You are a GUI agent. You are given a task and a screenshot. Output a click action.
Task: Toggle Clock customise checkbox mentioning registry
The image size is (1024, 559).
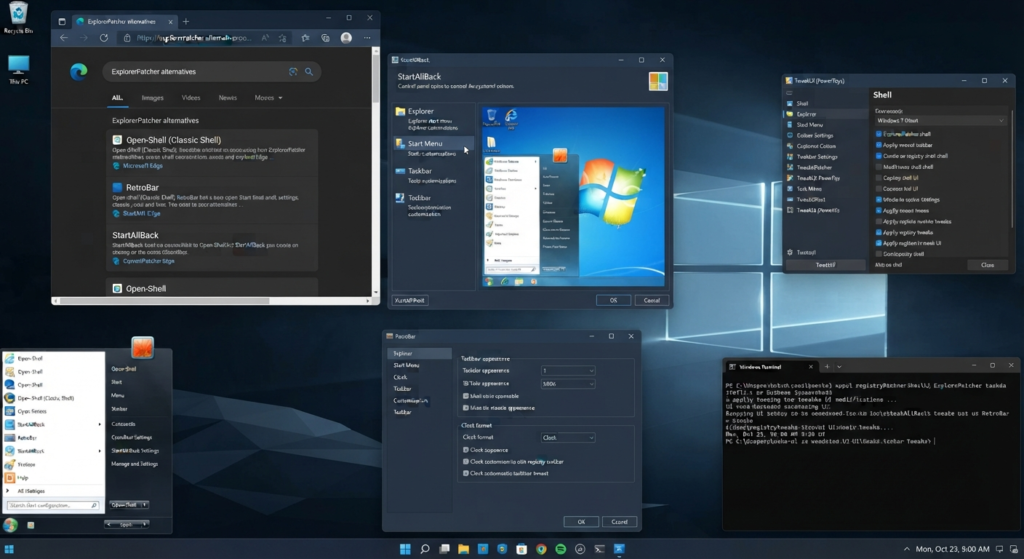(x=466, y=462)
